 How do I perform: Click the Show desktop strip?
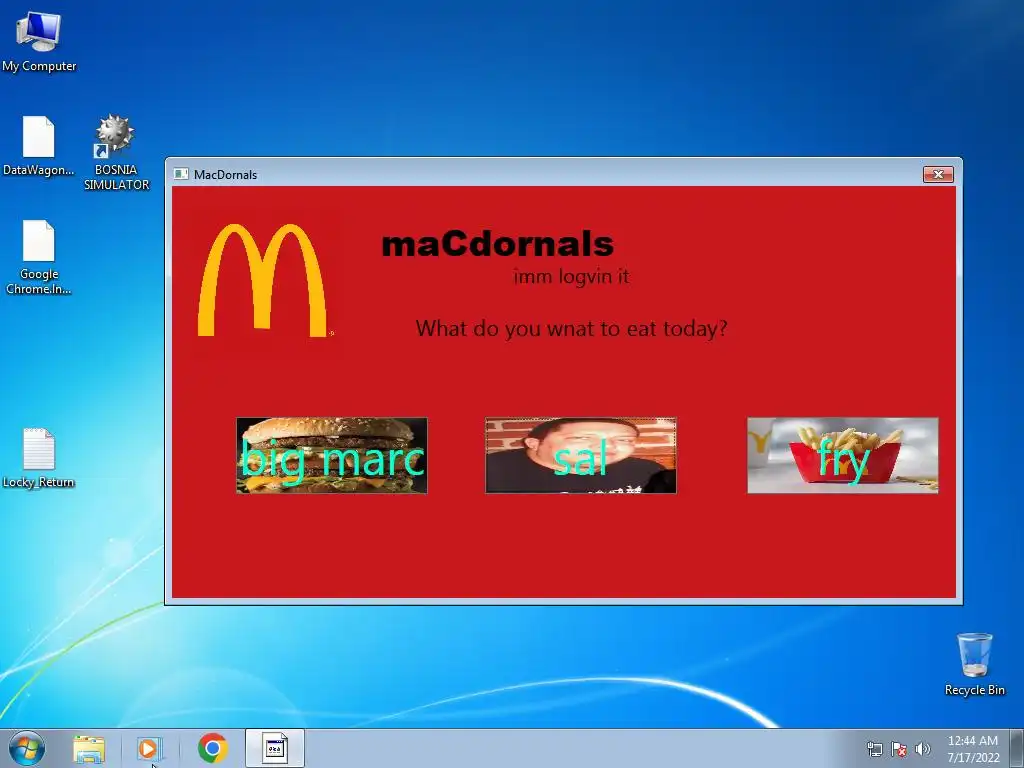(1017, 748)
